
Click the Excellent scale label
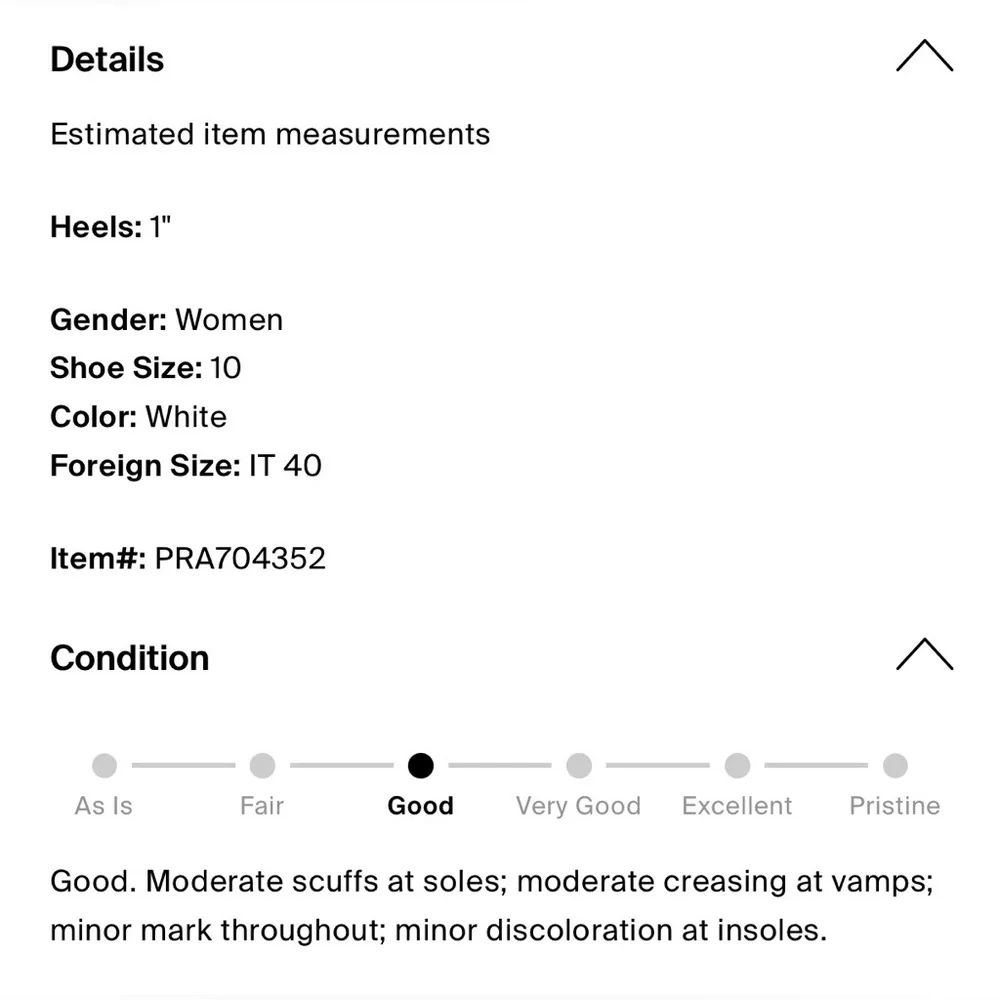737,806
